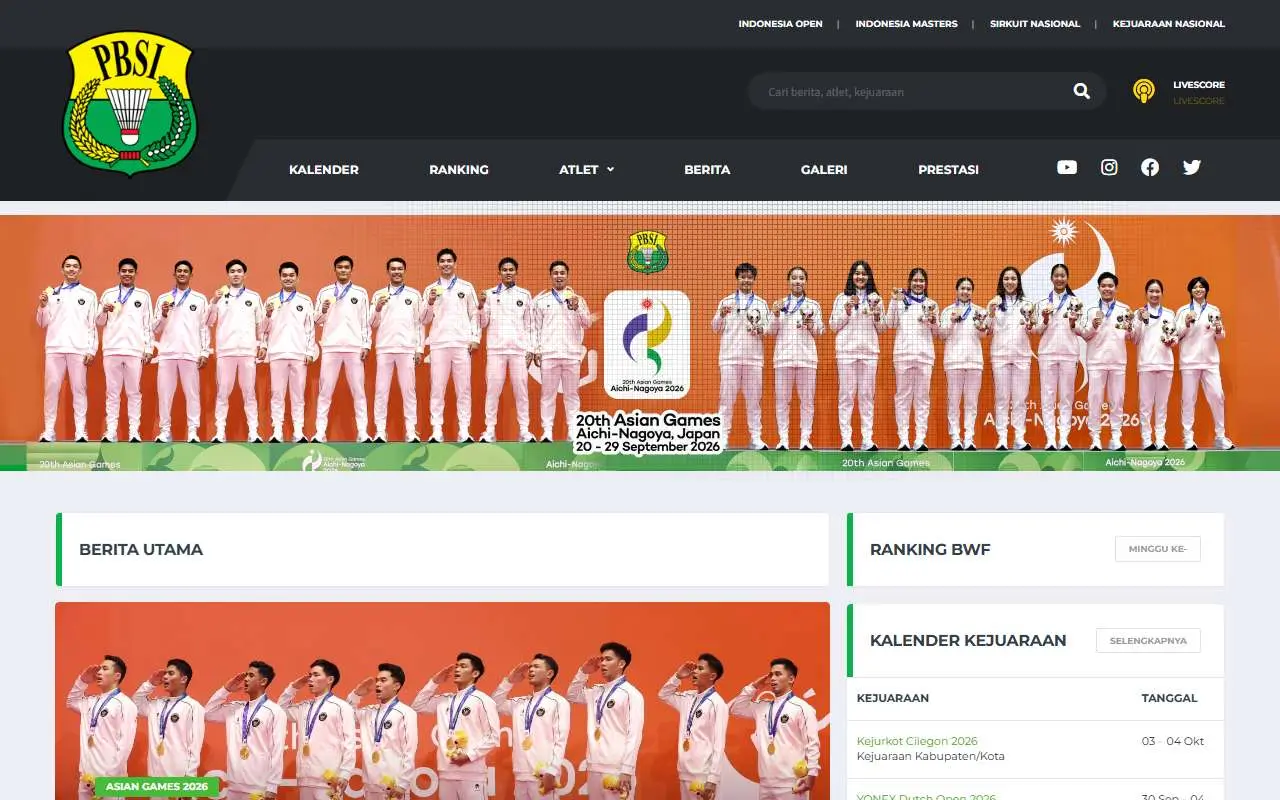This screenshot has width=1280, height=800.
Task: Expand the ATLET dropdown menu
Action: (x=586, y=170)
